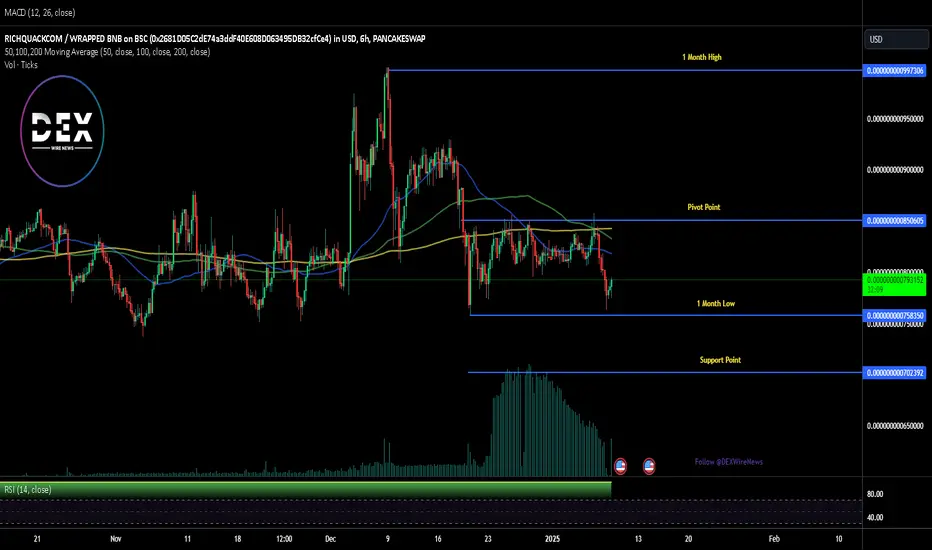Click the left US flag economic event icon
This screenshot has width=932, height=550.
[x=620, y=466]
